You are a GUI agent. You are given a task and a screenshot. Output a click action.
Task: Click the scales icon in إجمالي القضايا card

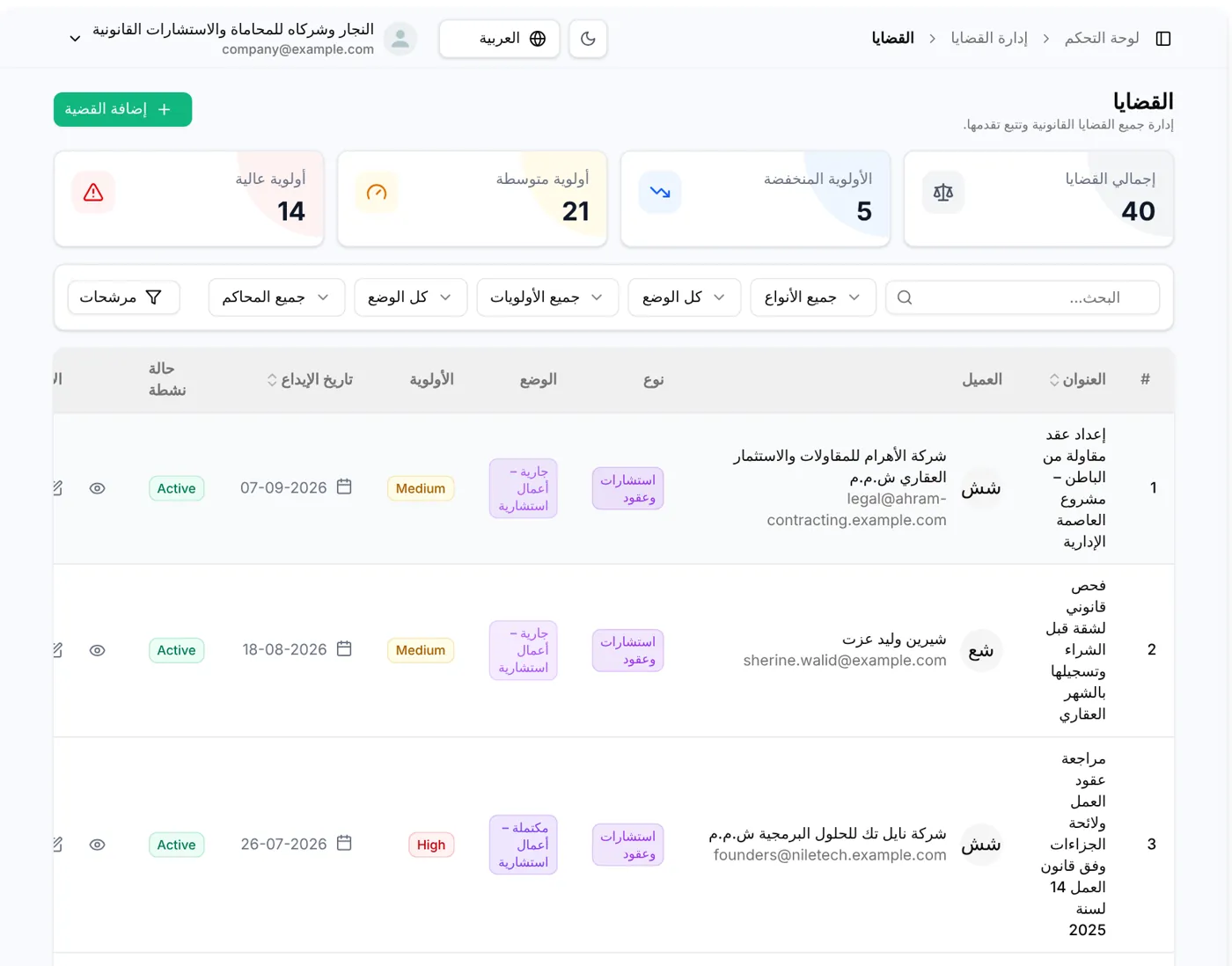943,193
